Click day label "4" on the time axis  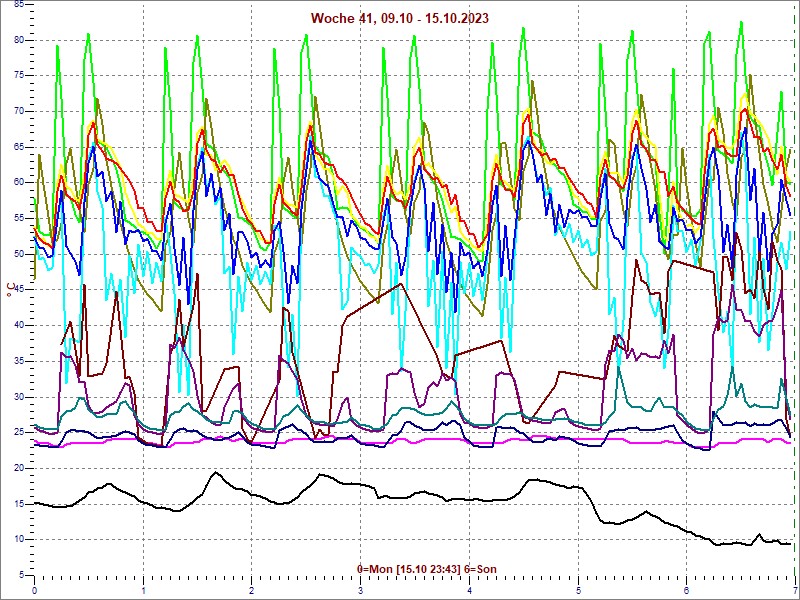[x=469, y=591]
